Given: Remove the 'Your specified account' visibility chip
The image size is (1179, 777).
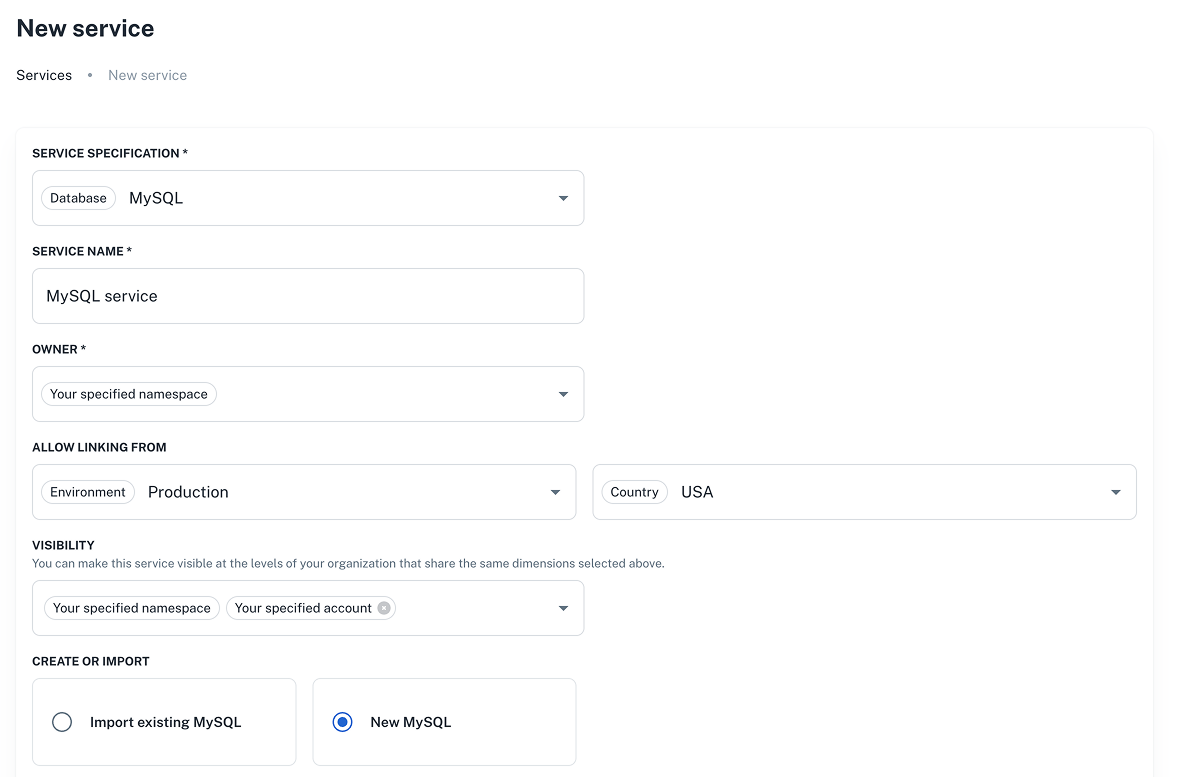Looking at the screenshot, I should (x=384, y=608).
